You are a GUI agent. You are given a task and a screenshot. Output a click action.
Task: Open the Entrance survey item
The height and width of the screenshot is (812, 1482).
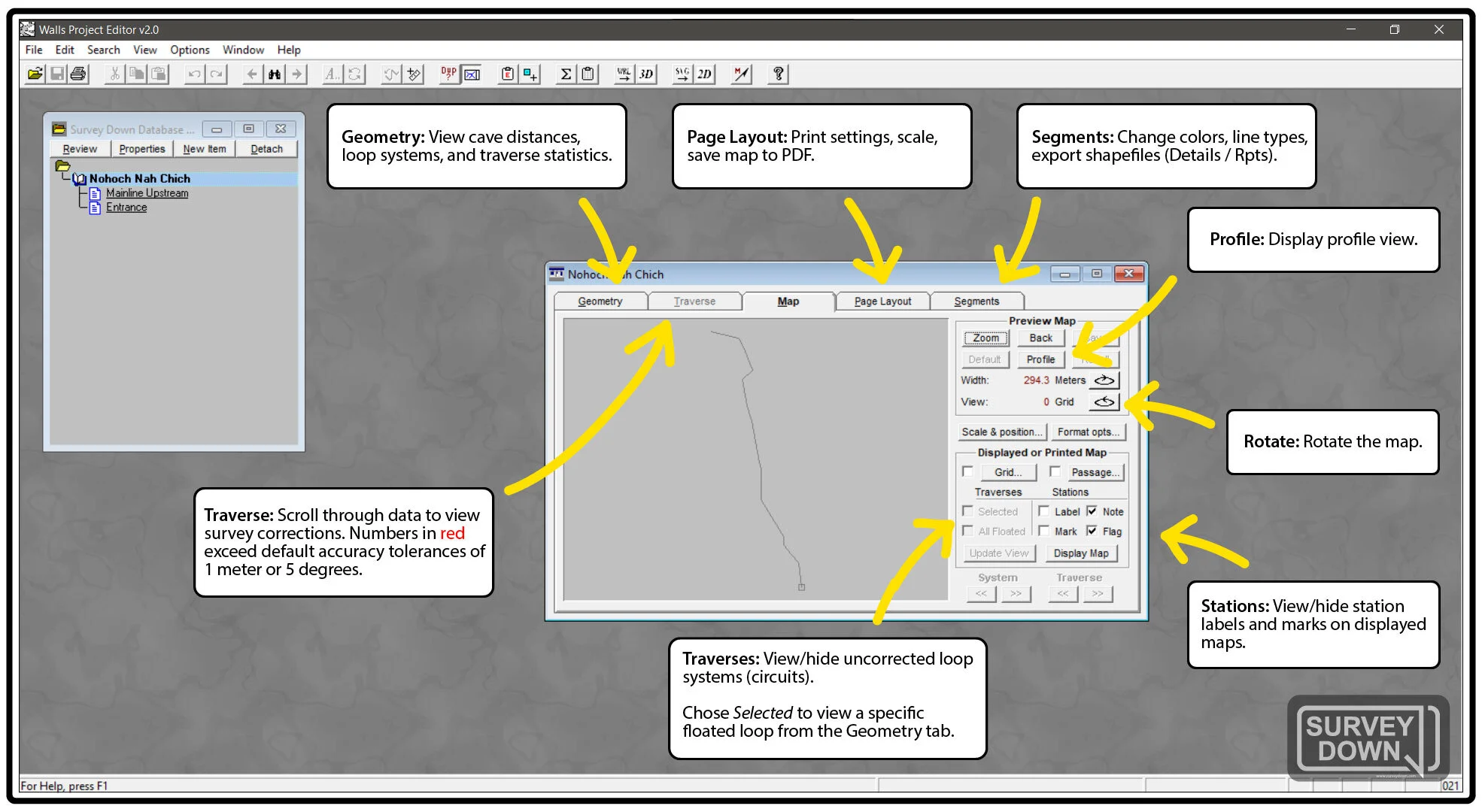(126, 208)
